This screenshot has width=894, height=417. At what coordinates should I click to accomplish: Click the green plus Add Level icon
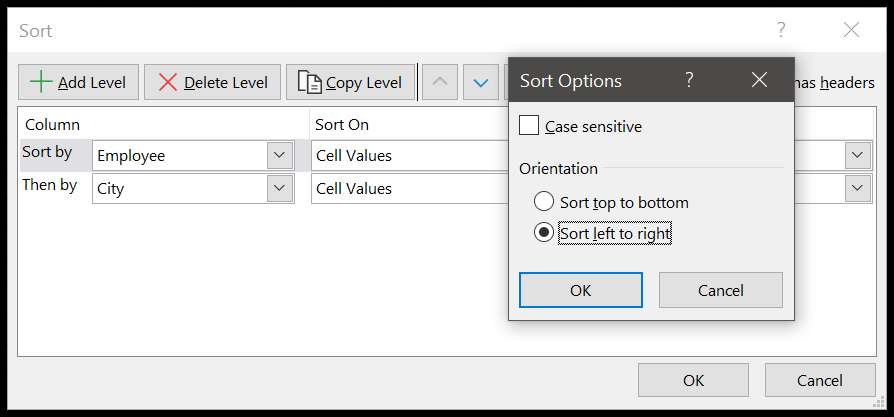(41, 82)
